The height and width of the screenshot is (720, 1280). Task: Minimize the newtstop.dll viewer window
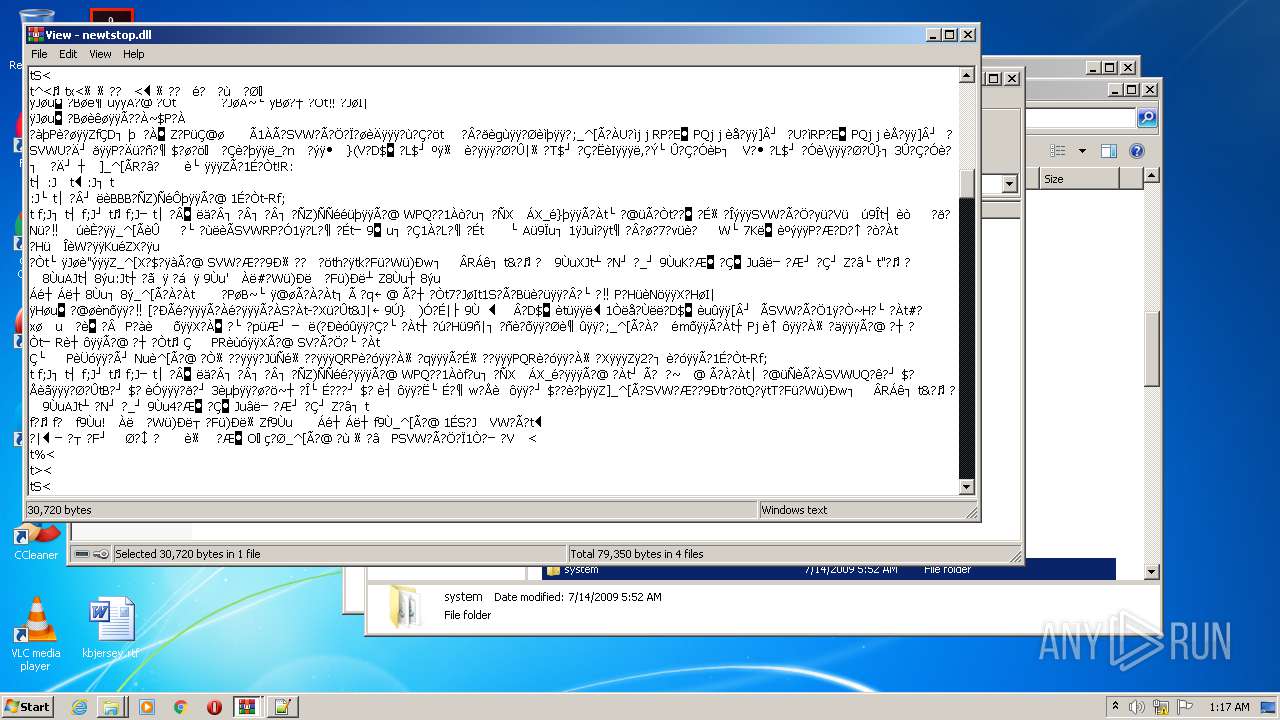coord(933,35)
